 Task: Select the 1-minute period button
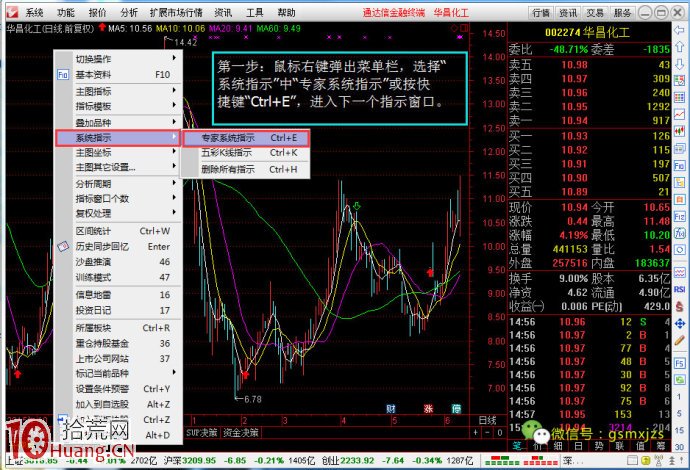pos(679,397)
